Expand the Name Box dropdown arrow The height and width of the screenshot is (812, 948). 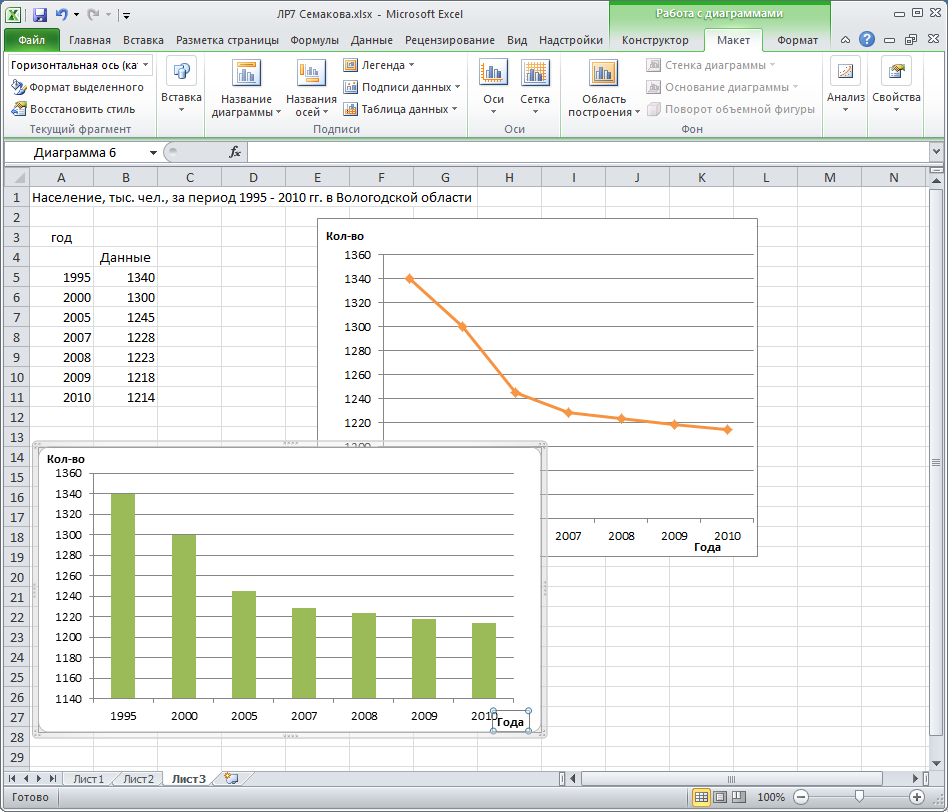(153, 152)
